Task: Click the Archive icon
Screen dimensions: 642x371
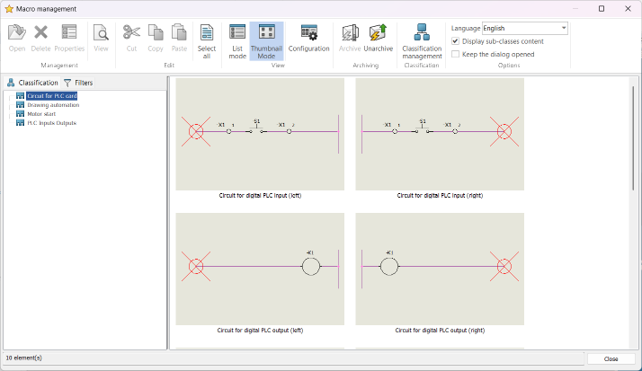Action: click(x=350, y=32)
